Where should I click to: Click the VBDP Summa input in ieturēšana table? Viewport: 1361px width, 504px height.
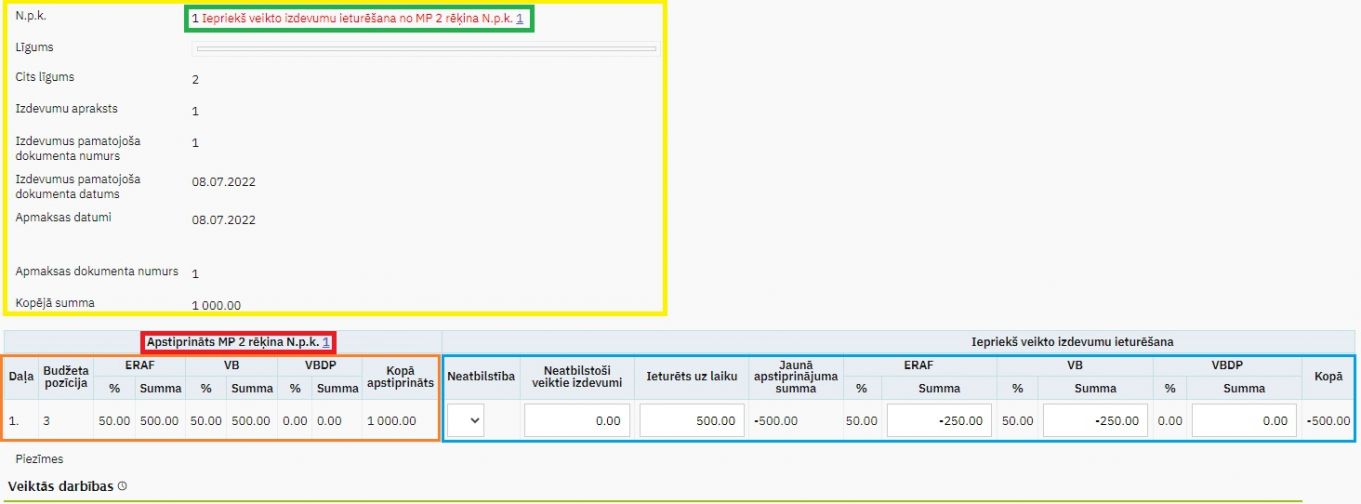click(1243, 421)
